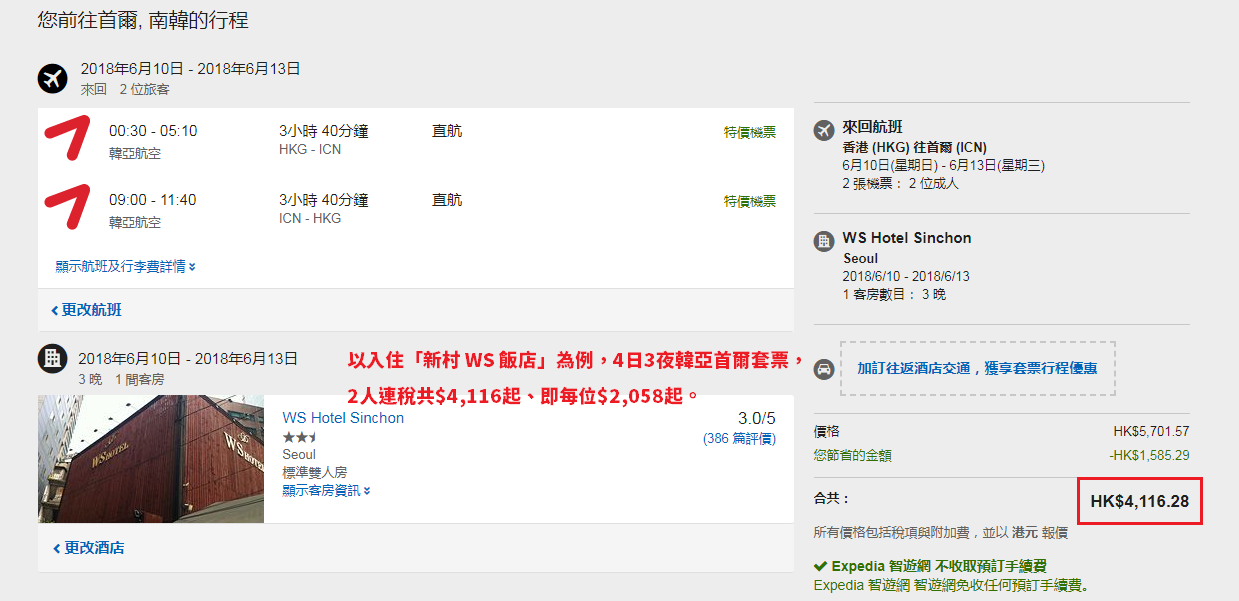
Task: Click the 來回 2 位旅客 subtitle
Action: [125, 89]
